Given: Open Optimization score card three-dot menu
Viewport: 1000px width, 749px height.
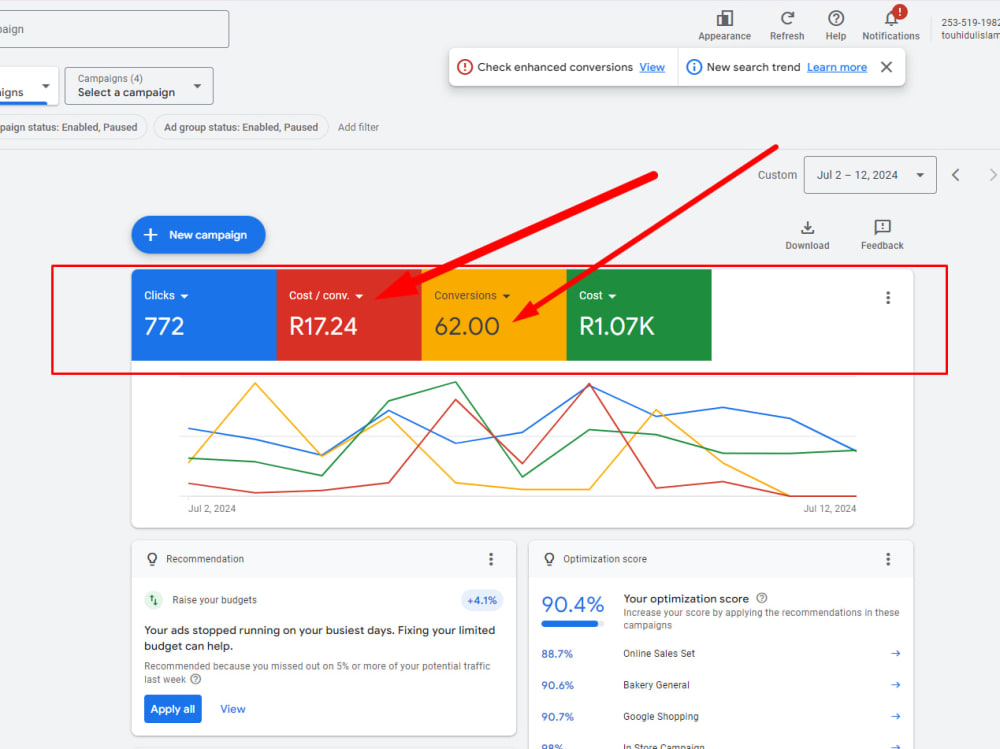Looking at the screenshot, I should click(x=888, y=560).
